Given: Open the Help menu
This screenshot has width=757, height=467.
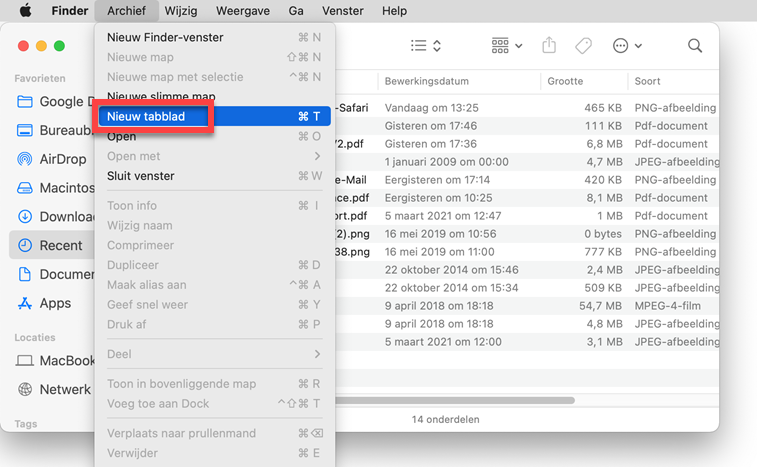Looking at the screenshot, I should pyautogui.click(x=394, y=11).
